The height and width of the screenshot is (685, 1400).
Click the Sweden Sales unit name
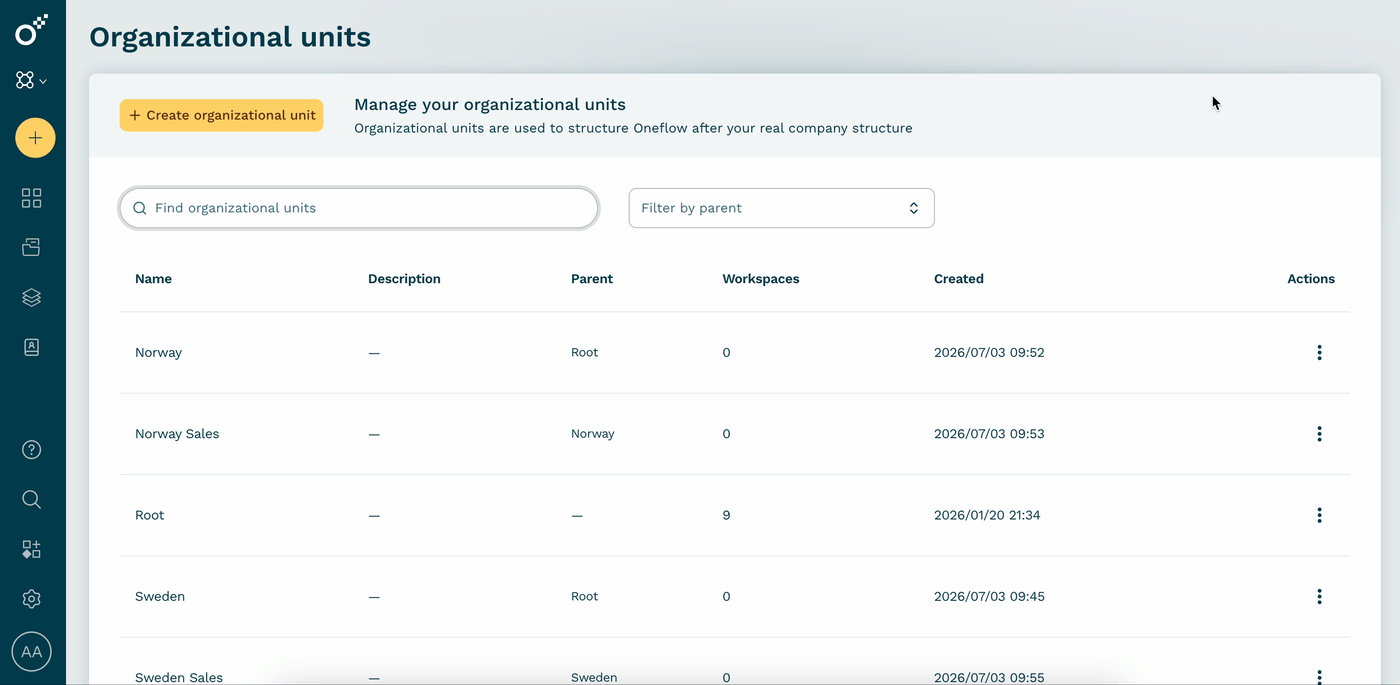click(x=179, y=677)
